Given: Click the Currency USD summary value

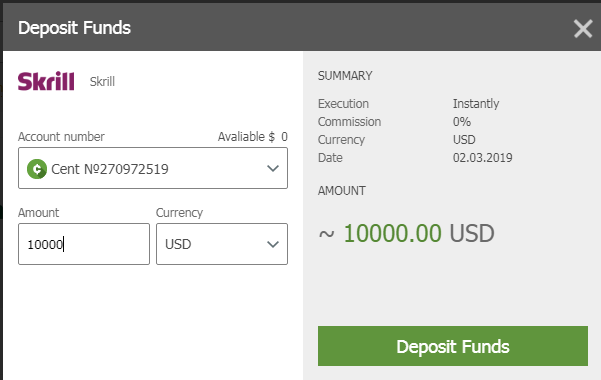Looking at the screenshot, I should [x=464, y=140].
